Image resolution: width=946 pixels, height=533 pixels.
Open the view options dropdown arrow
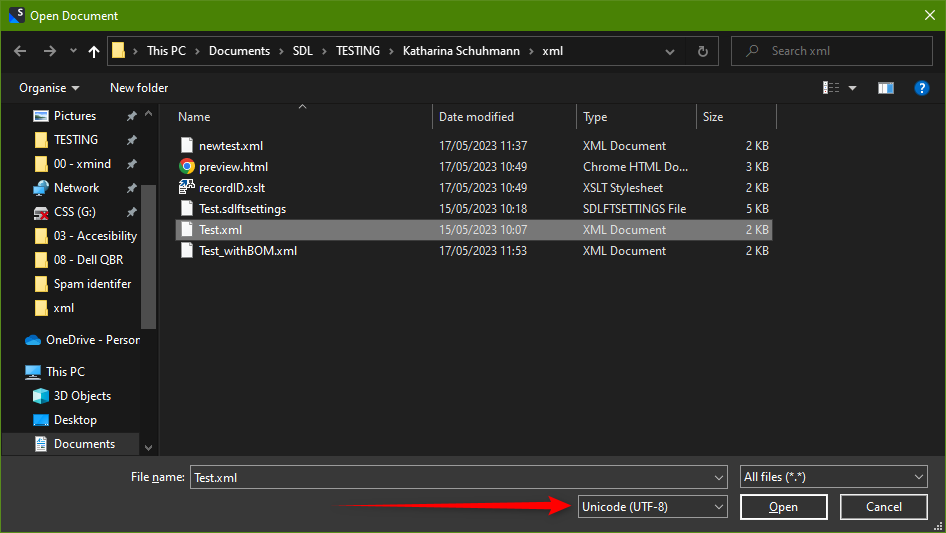point(852,88)
